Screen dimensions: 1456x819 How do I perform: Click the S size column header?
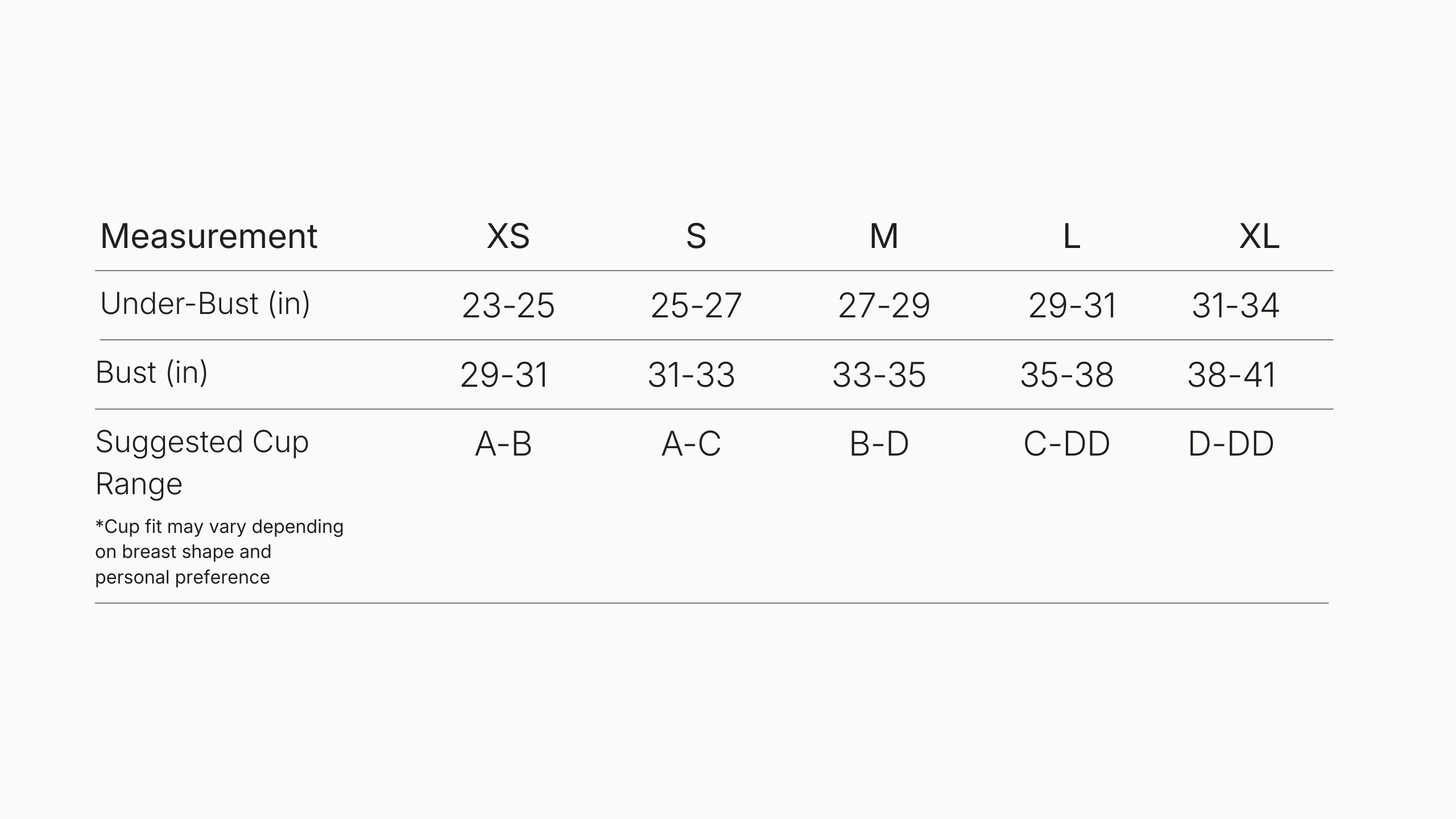coord(696,236)
